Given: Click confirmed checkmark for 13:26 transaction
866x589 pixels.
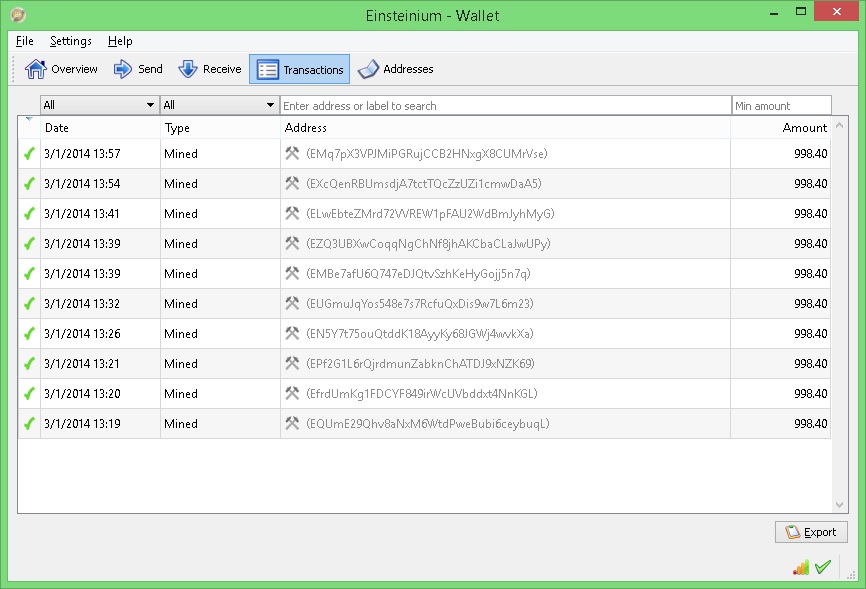Looking at the screenshot, I should (x=29, y=334).
